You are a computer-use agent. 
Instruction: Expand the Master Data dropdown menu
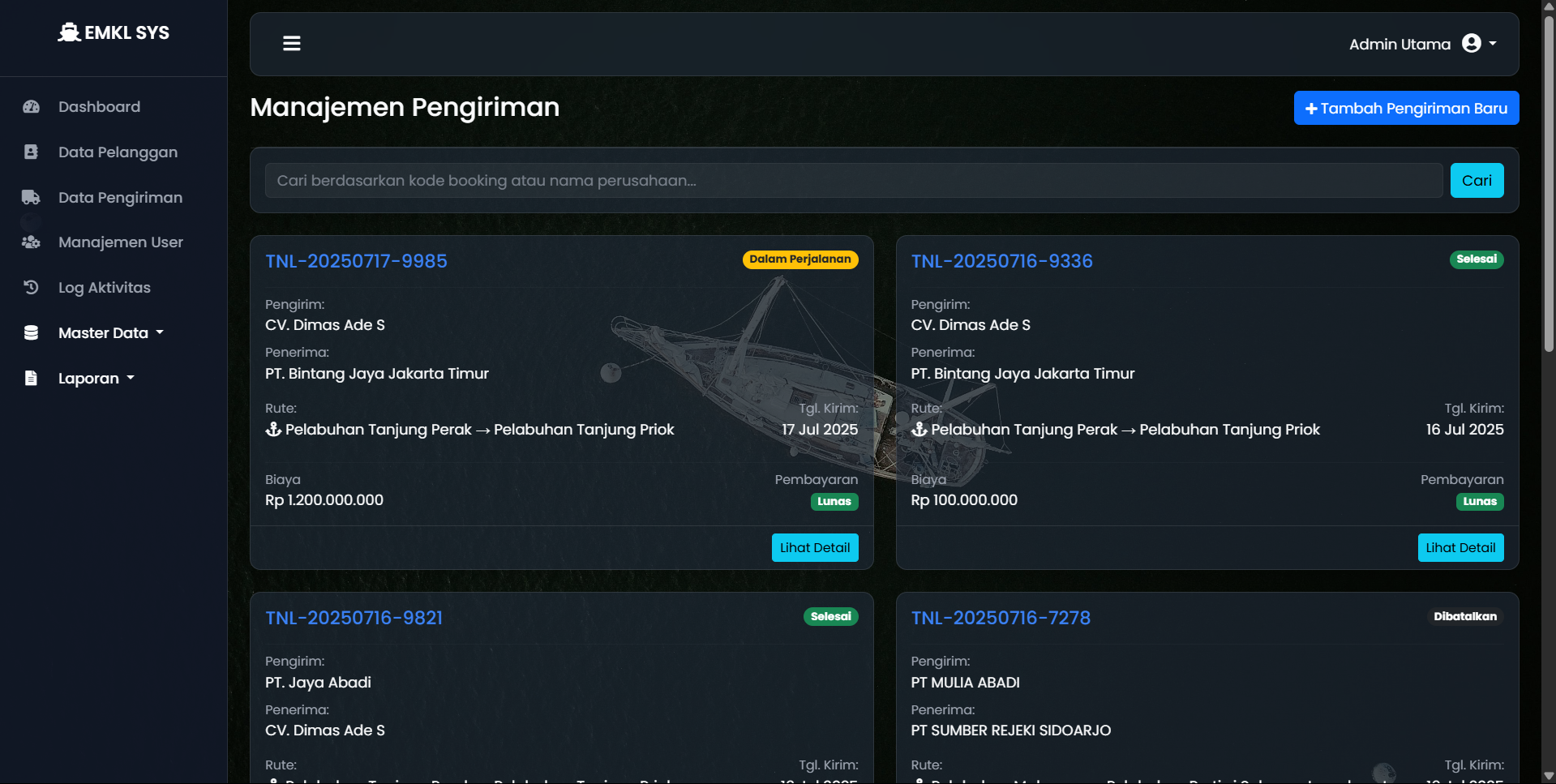pos(110,333)
